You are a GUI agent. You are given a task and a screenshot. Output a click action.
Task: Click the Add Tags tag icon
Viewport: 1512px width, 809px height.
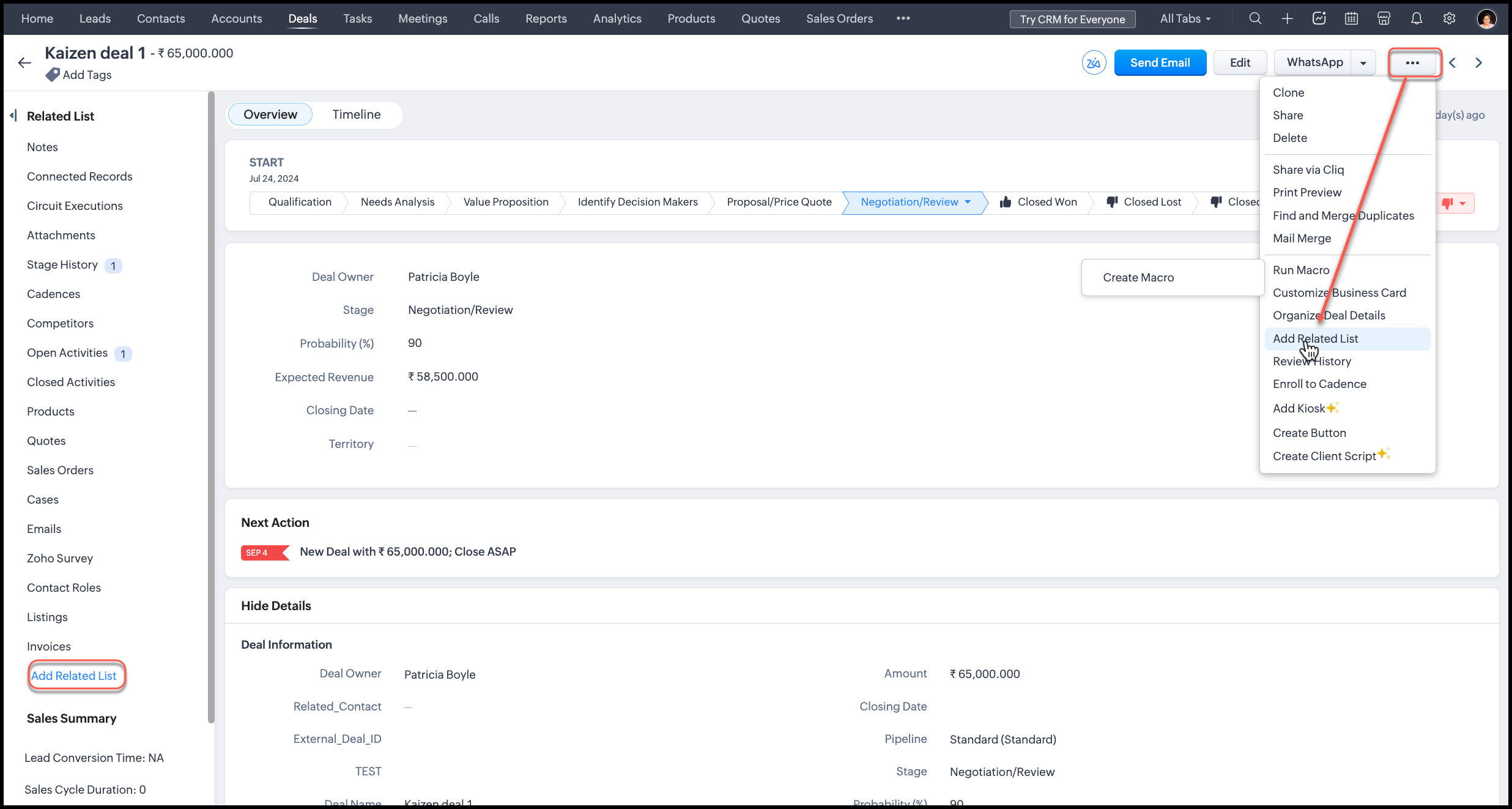pos(53,75)
